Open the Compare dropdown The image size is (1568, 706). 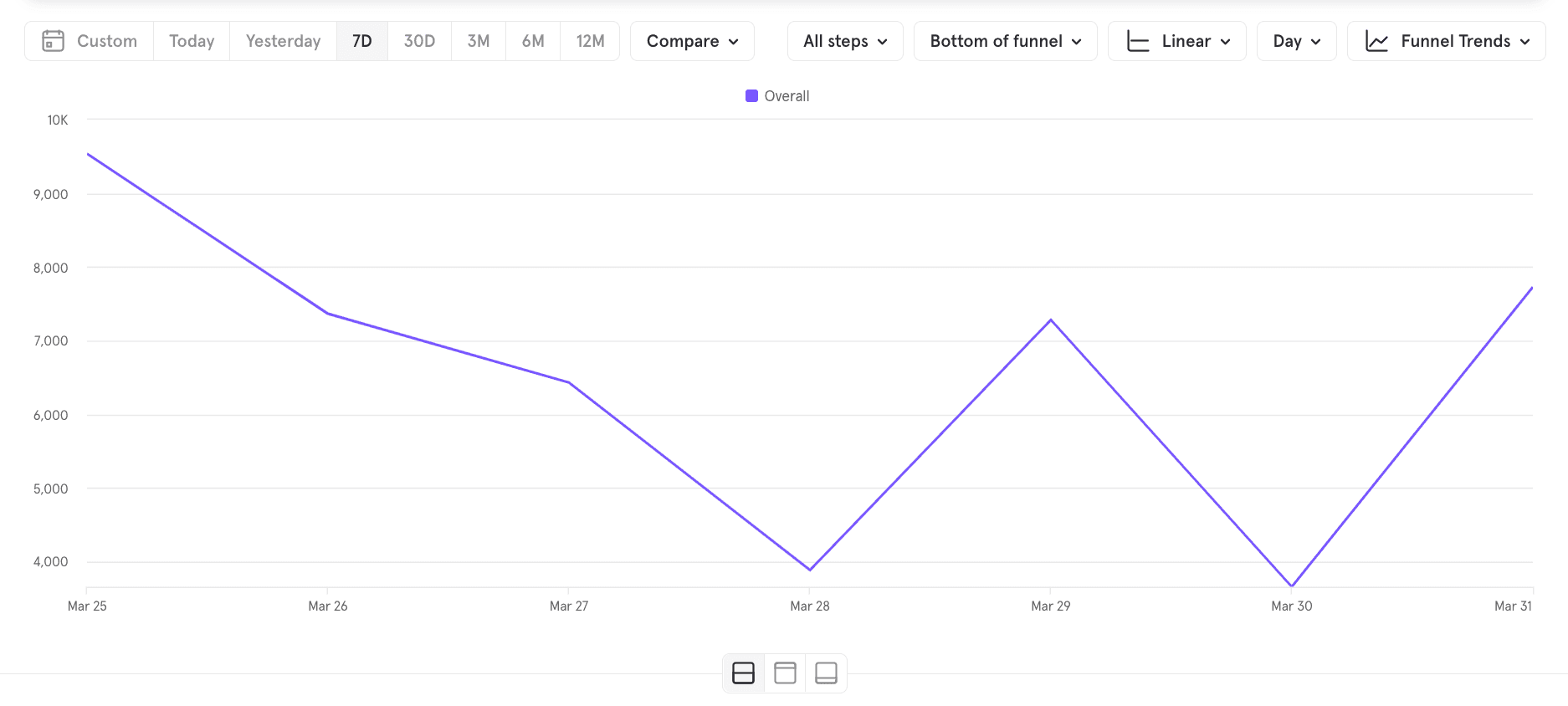[692, 41]
